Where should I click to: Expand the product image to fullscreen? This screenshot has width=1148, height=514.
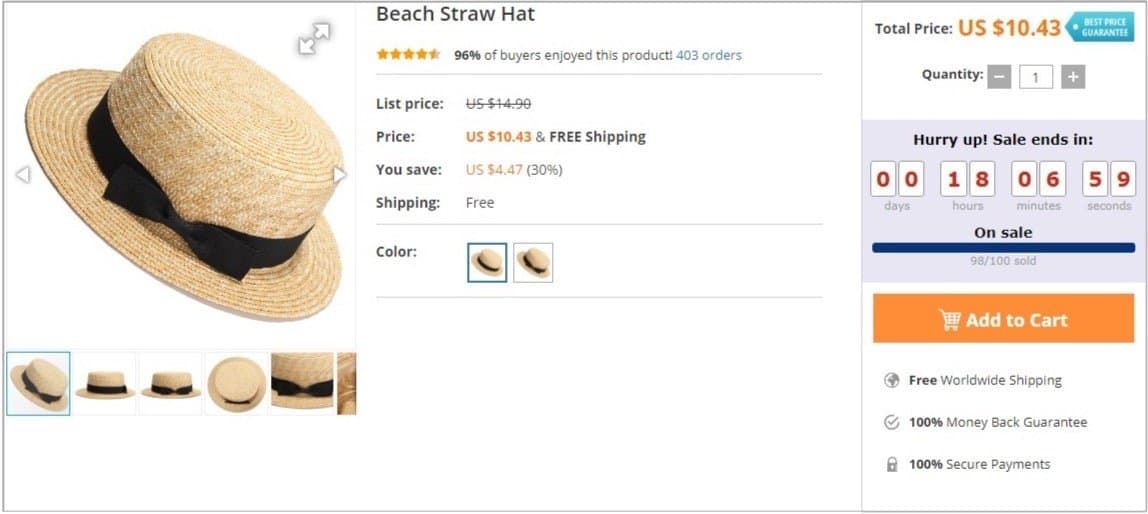(x=314, y=39)
